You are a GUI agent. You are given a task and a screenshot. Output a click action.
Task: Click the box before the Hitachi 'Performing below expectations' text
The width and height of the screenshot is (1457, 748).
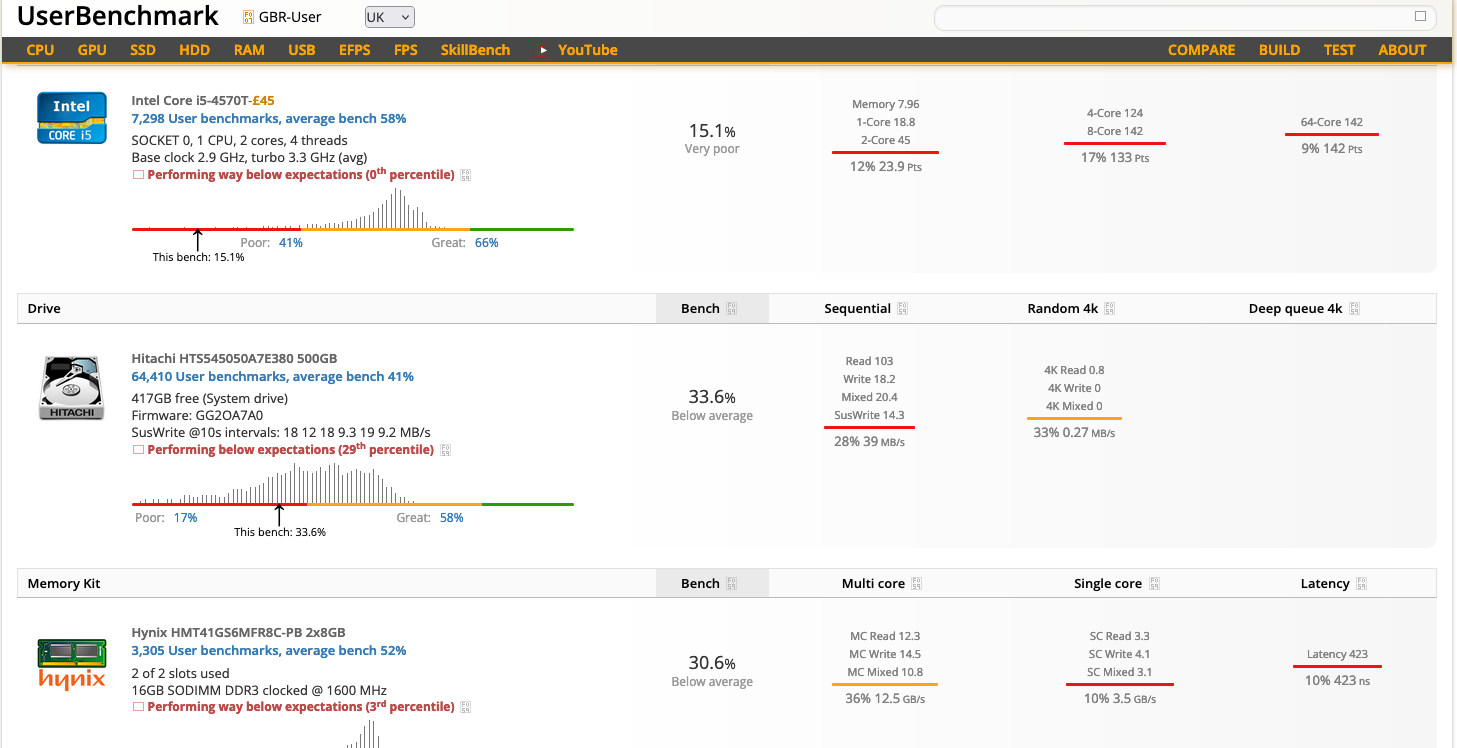(138, 450)
